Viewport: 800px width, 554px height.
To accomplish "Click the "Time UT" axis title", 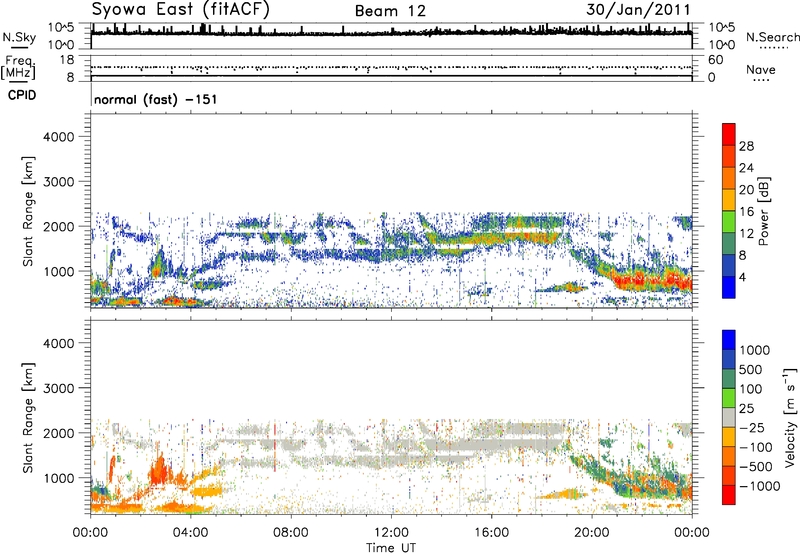I will coord(391,548).
